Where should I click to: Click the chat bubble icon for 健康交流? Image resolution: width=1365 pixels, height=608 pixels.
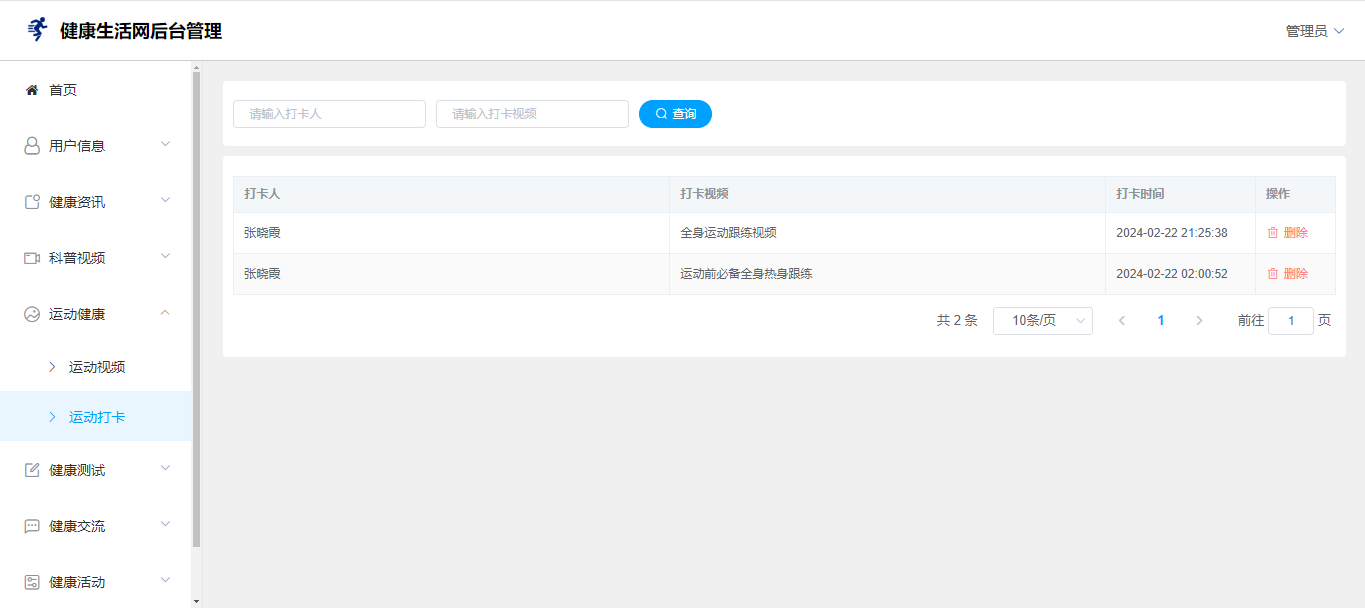click(32, 526)
